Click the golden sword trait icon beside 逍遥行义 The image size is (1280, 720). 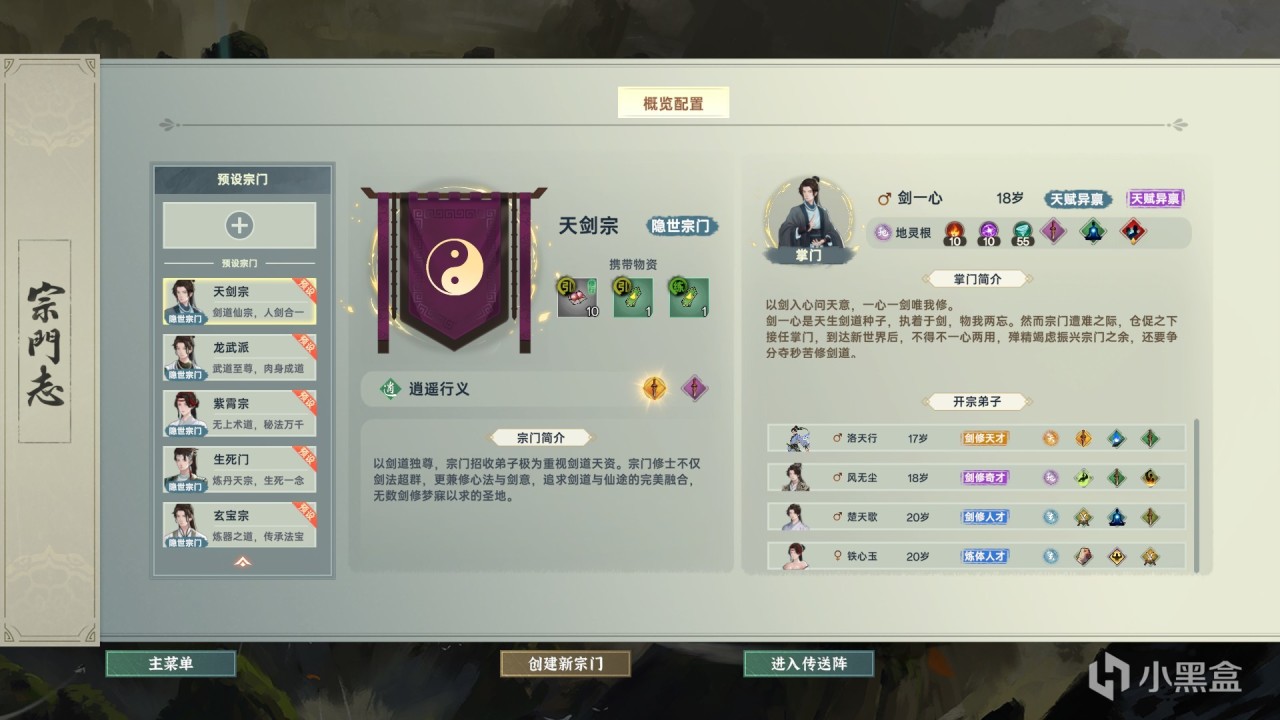coord(653,388)
